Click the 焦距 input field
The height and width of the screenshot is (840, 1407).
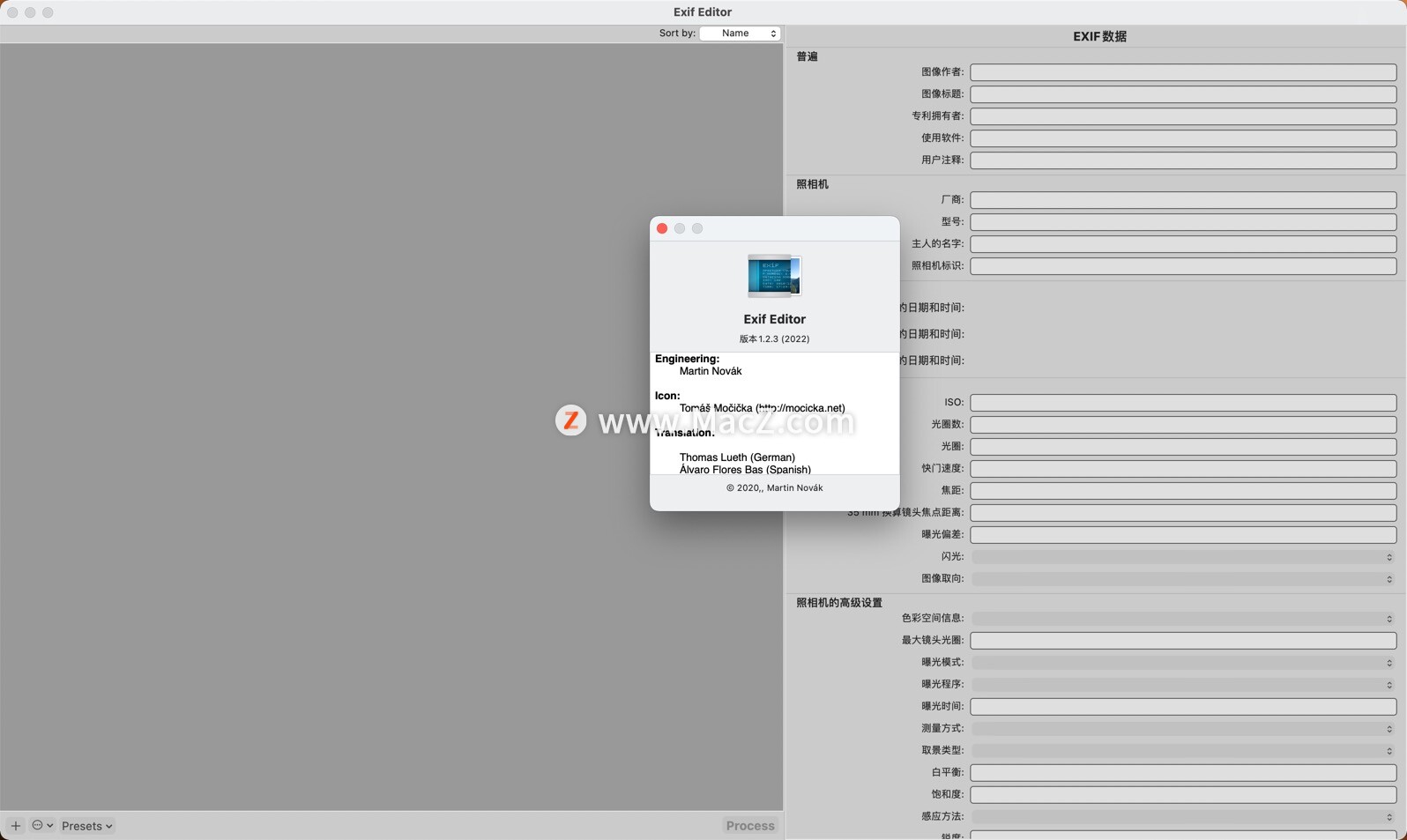point(1183,491)
